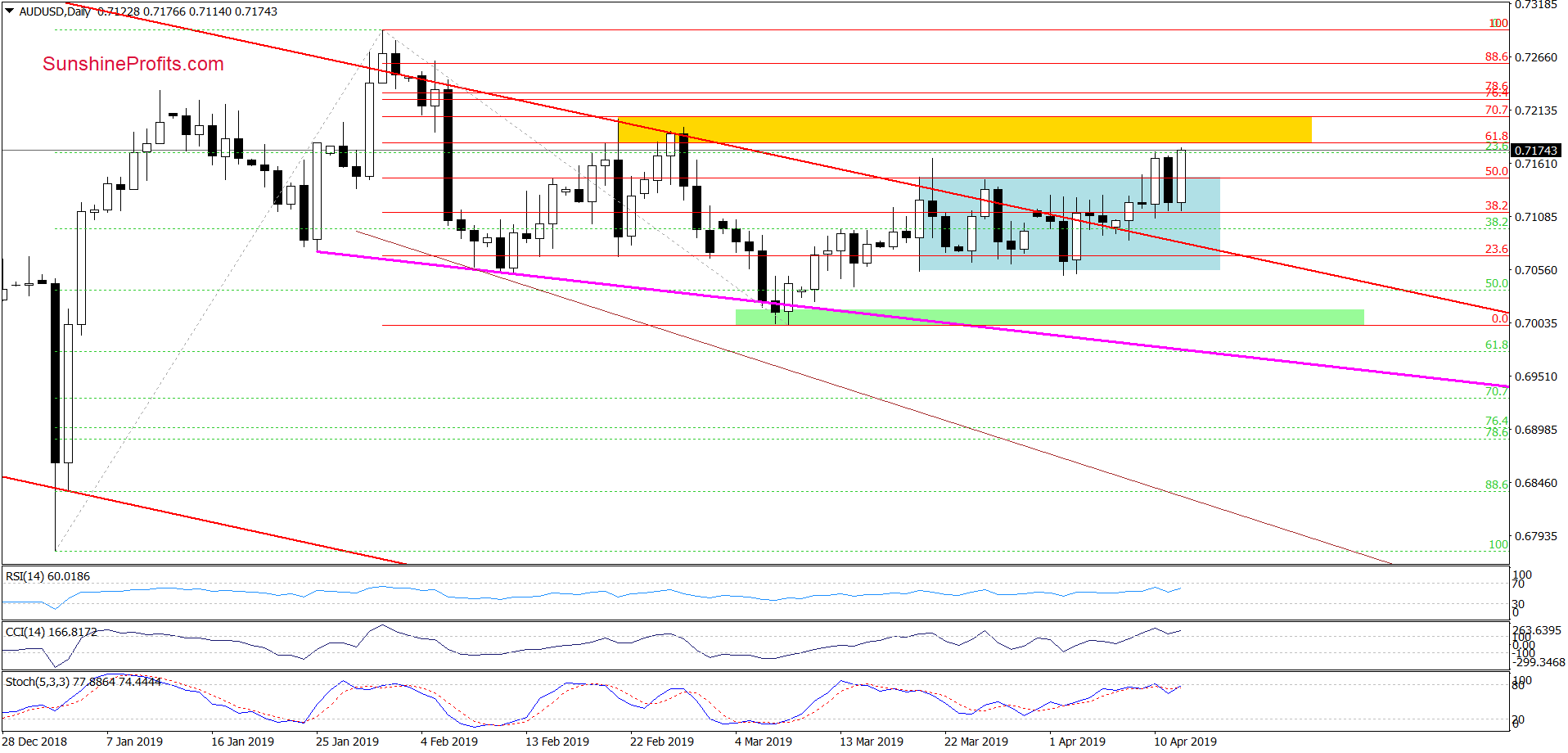
Task: Click the green 88.6 Fibonacci level label
Action: point(1497,485)
